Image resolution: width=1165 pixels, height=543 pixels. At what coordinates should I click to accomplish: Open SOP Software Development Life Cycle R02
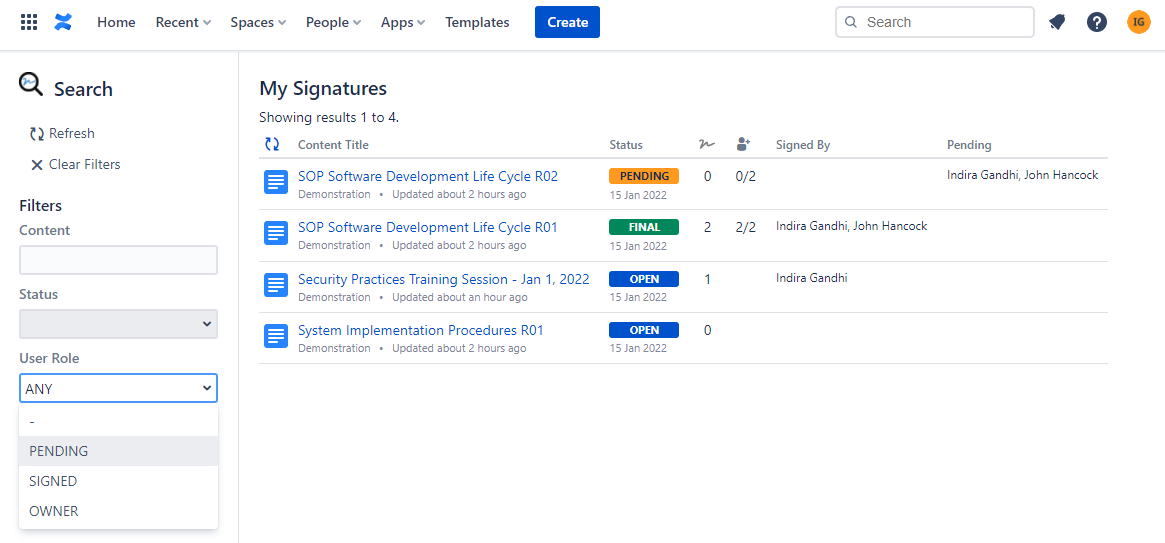point(428,176)
